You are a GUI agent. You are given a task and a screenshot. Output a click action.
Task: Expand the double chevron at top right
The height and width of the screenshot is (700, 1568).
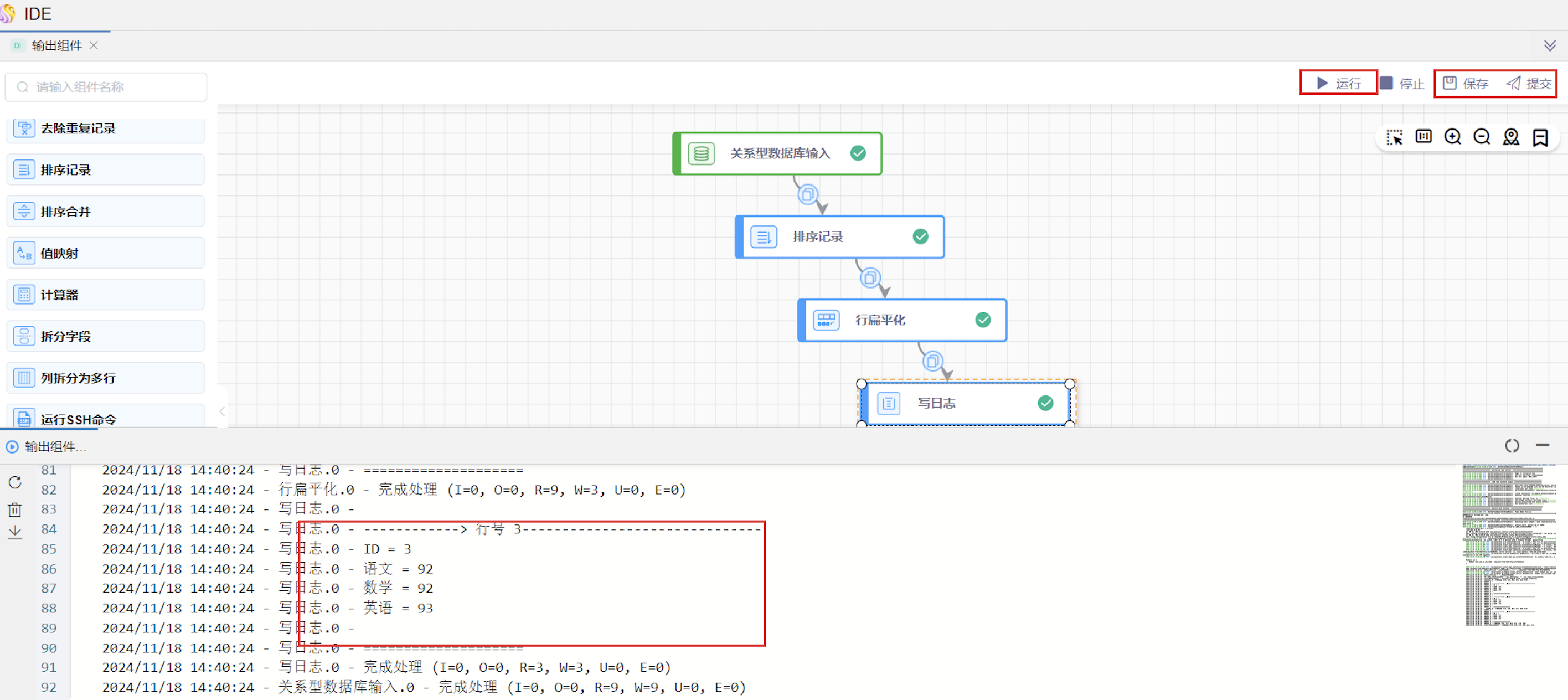pos(1550,45)
